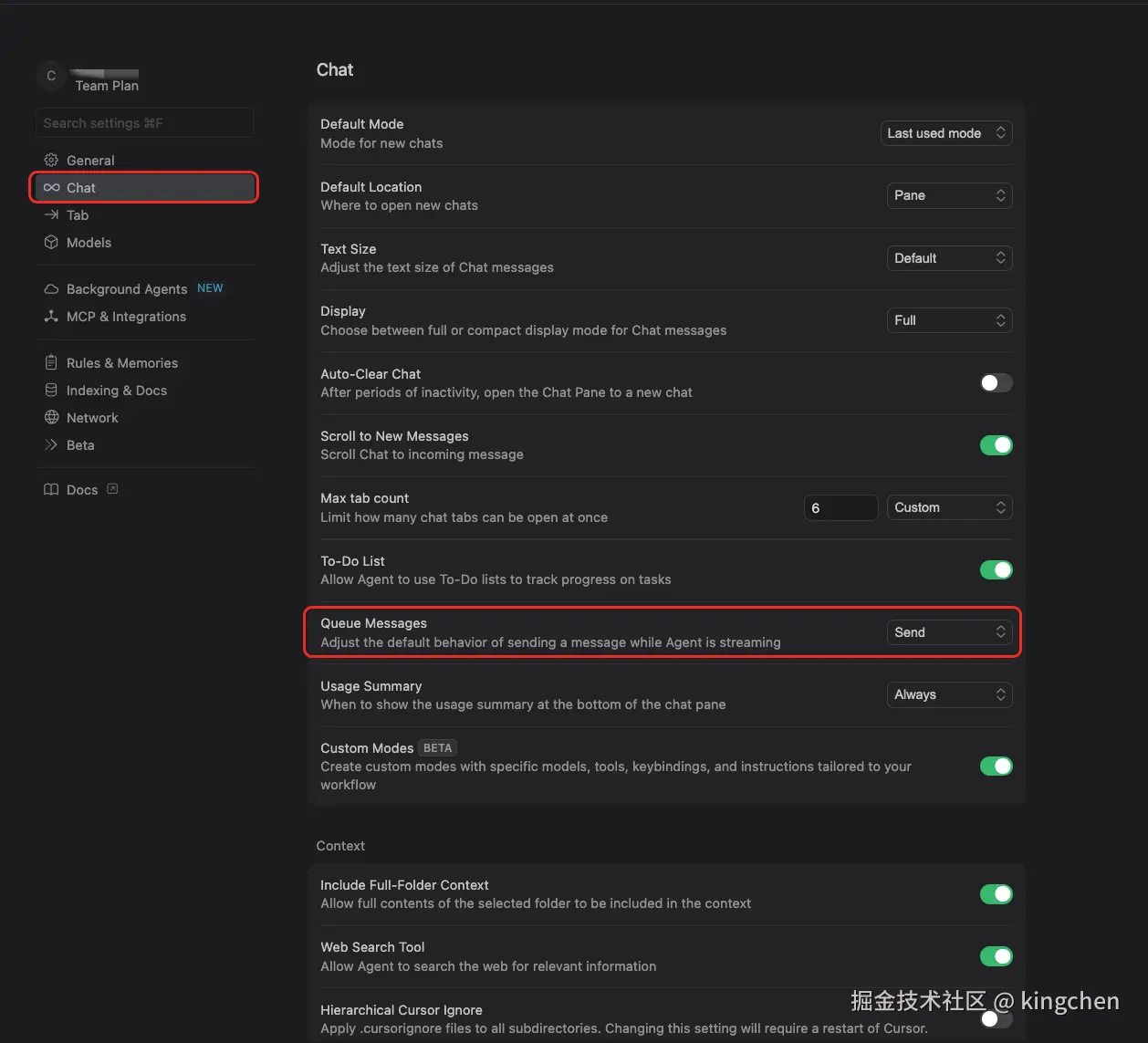Enable the Auto-Clear Chat toggle
The image size is (1148, 1043).
[996, 383]
